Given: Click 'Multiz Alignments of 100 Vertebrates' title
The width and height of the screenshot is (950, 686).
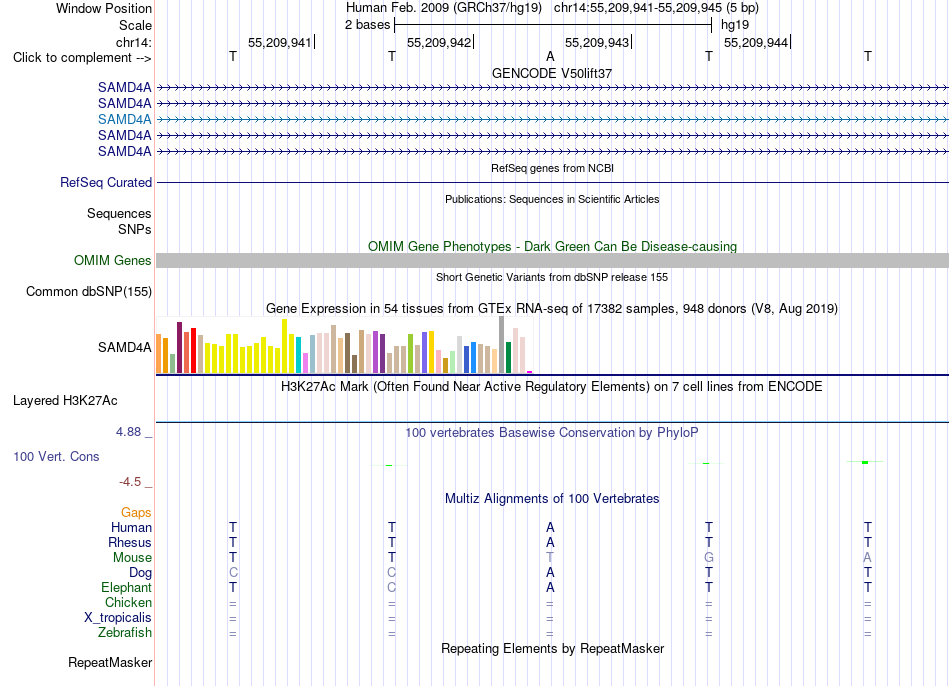Looking at the screenshot, I should click(x=552, y=499).
